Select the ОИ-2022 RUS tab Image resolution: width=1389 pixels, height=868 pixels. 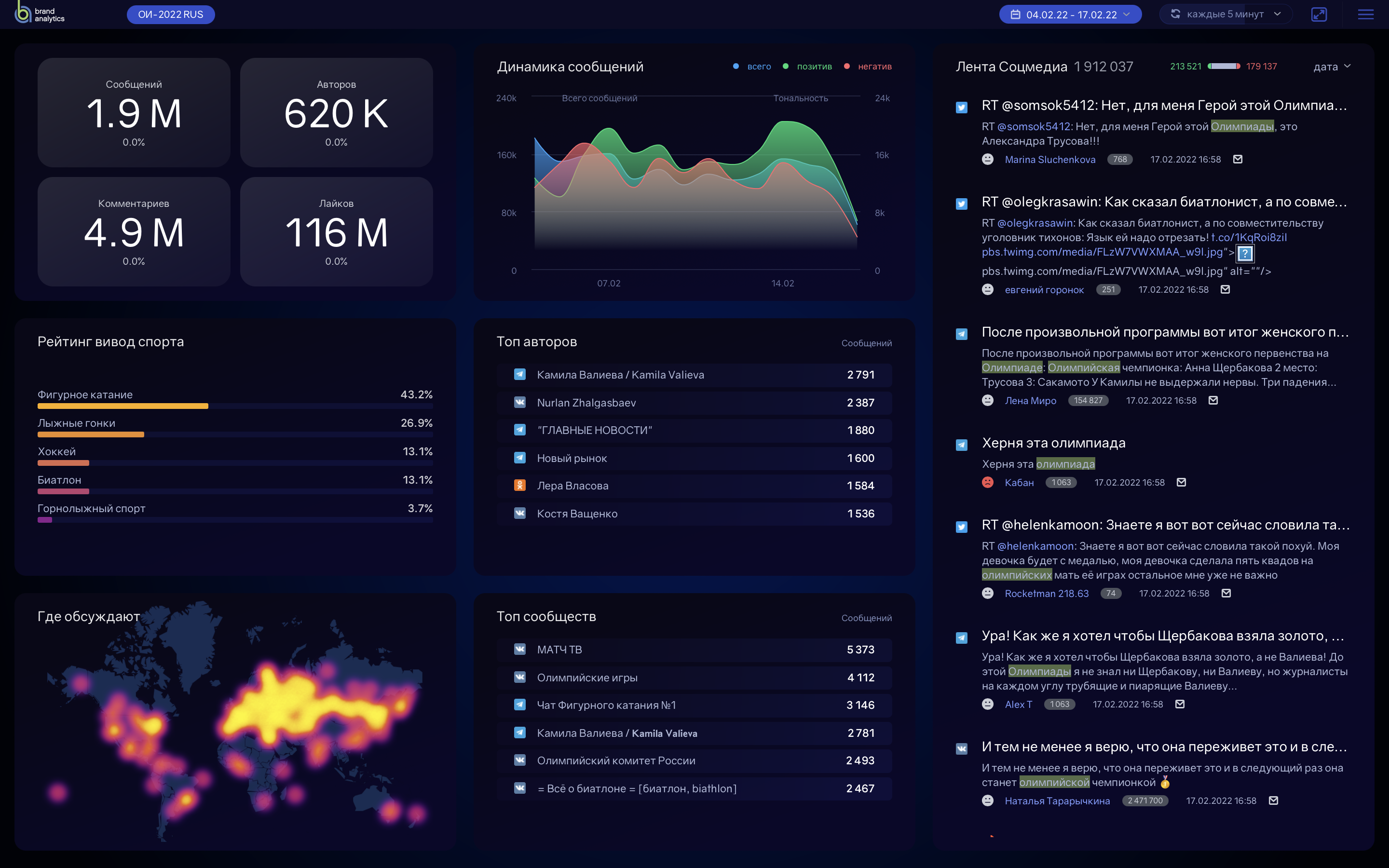(170, 14)
